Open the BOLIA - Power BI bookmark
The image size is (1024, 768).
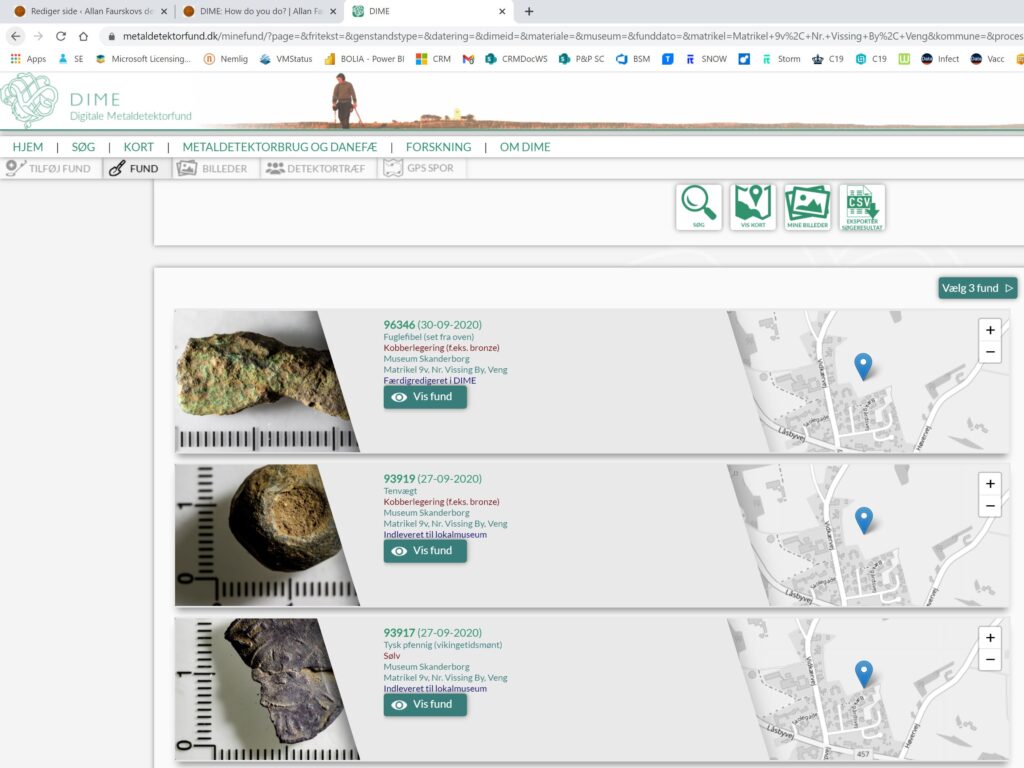point(364,59)
